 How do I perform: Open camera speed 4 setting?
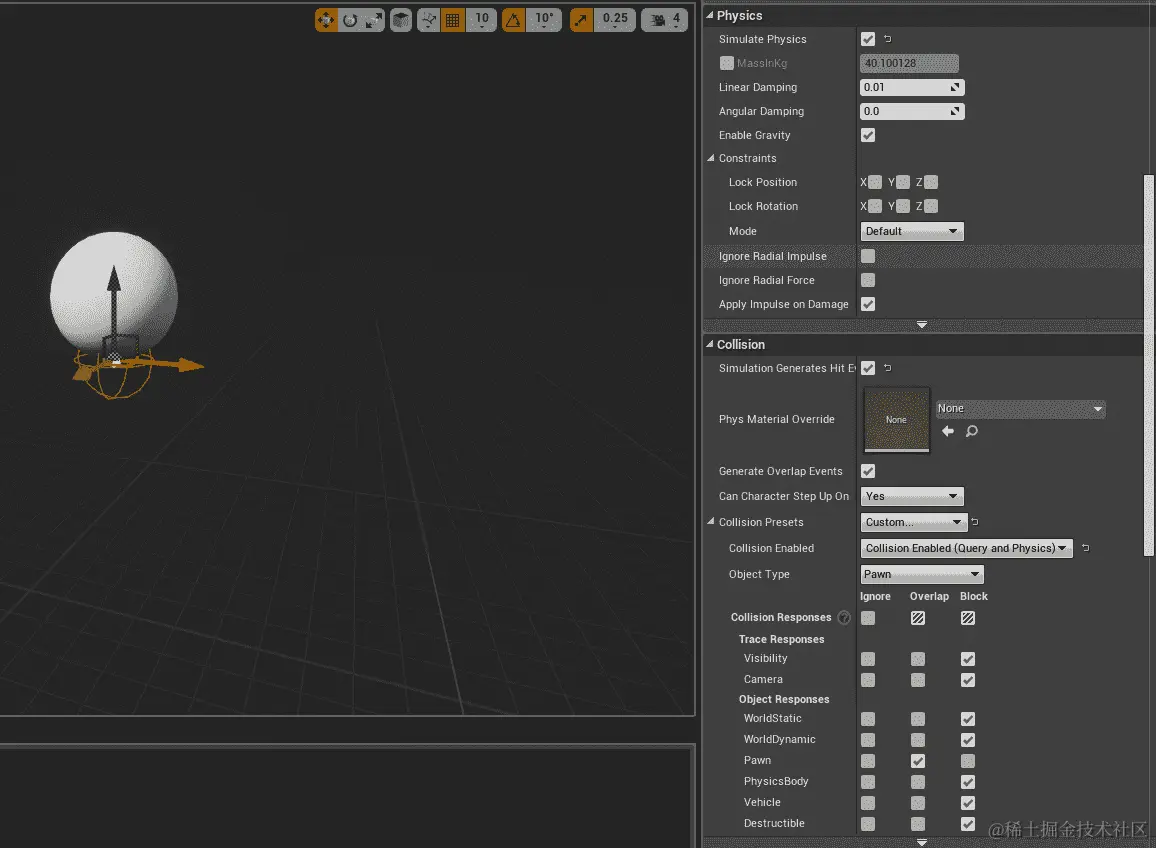664,20
